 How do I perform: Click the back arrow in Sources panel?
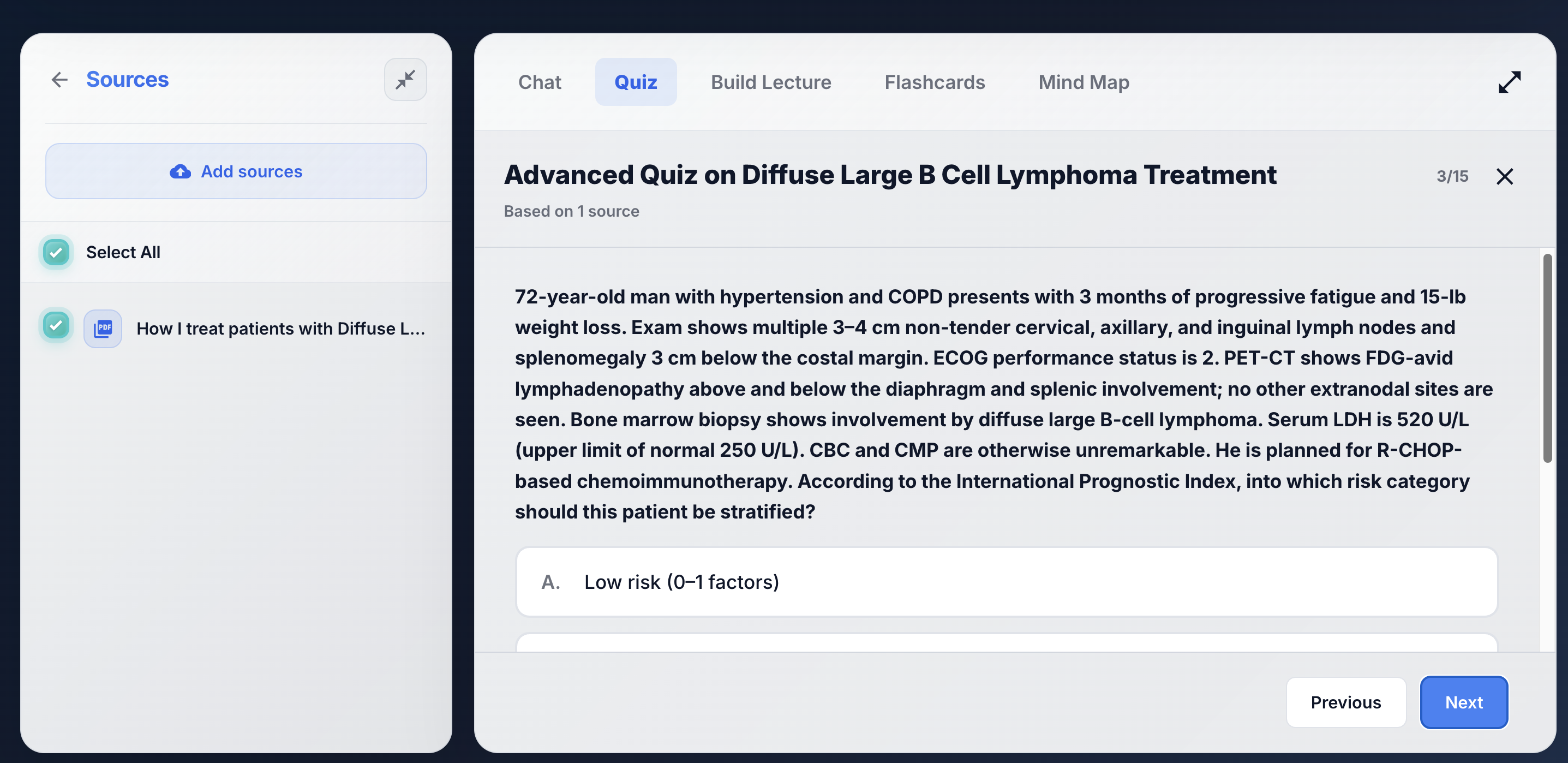pos(59,80)
